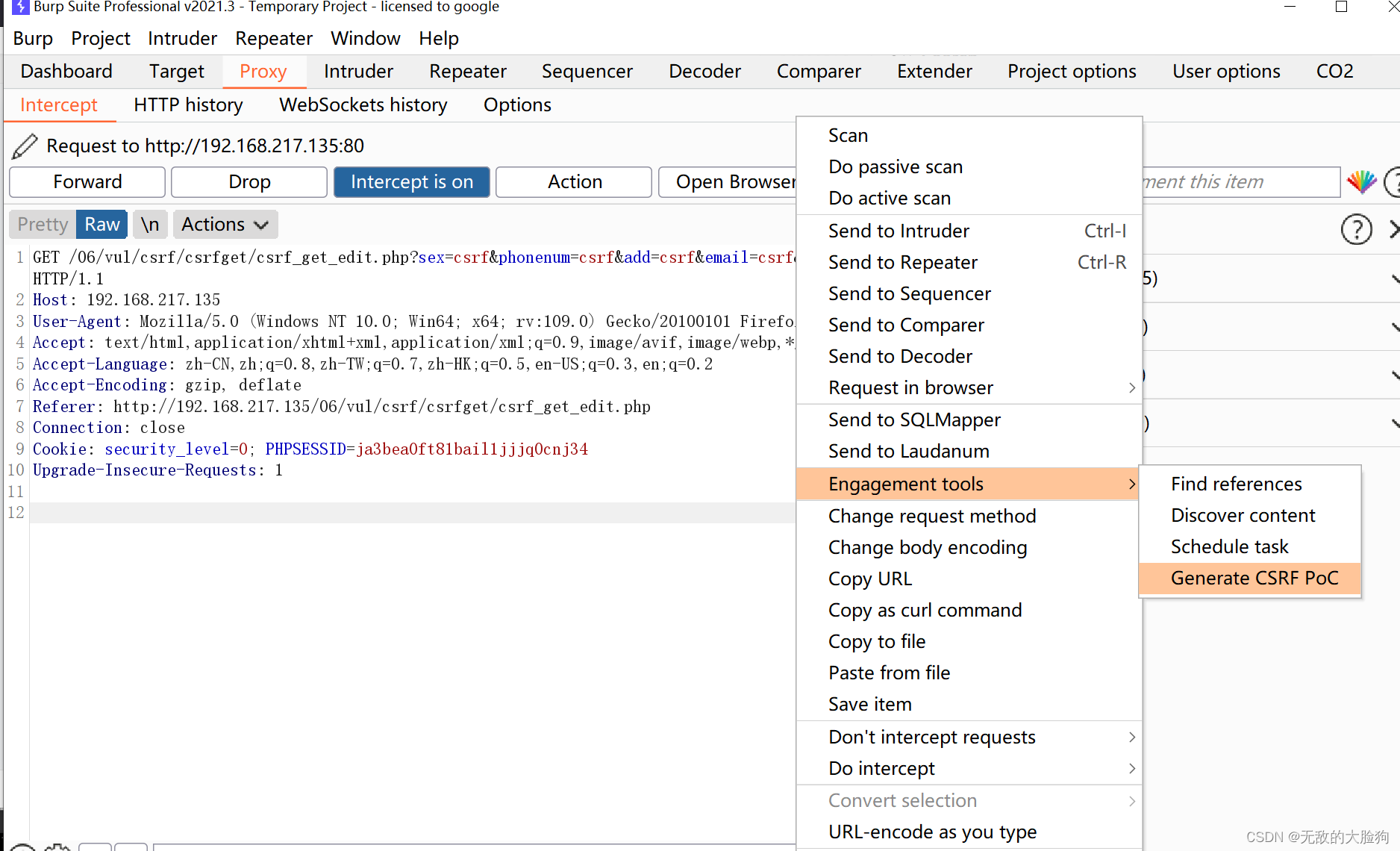Click the comment this item field
The image size is (1400, 851).
1240,182
